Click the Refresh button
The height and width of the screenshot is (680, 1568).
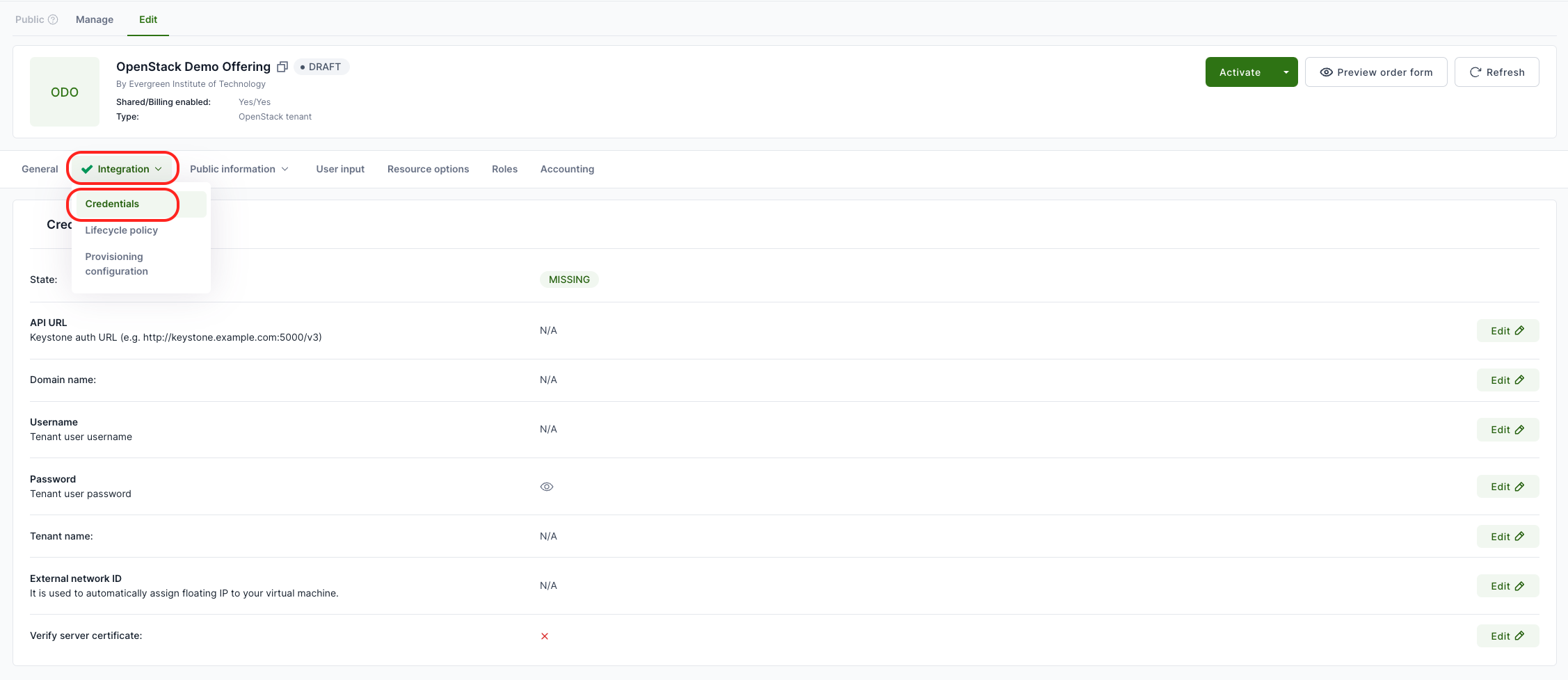click(1496, 72)
